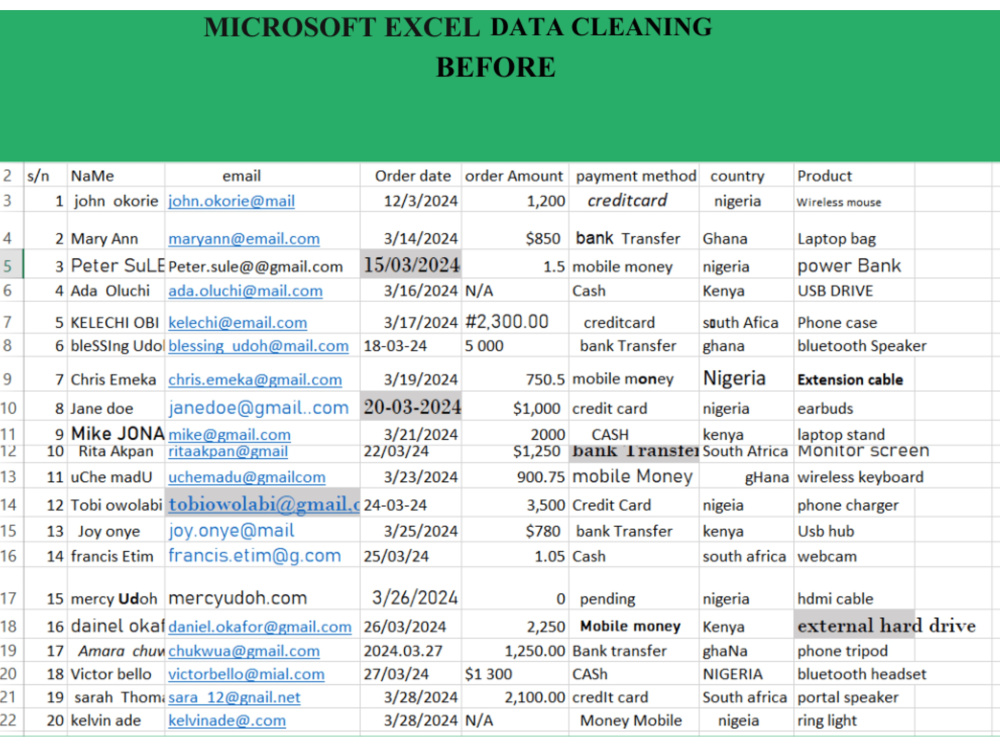Screen dimensions: 1000x750
Task: Select the 'Order date' header cell
Action: (x=411, y=175)
